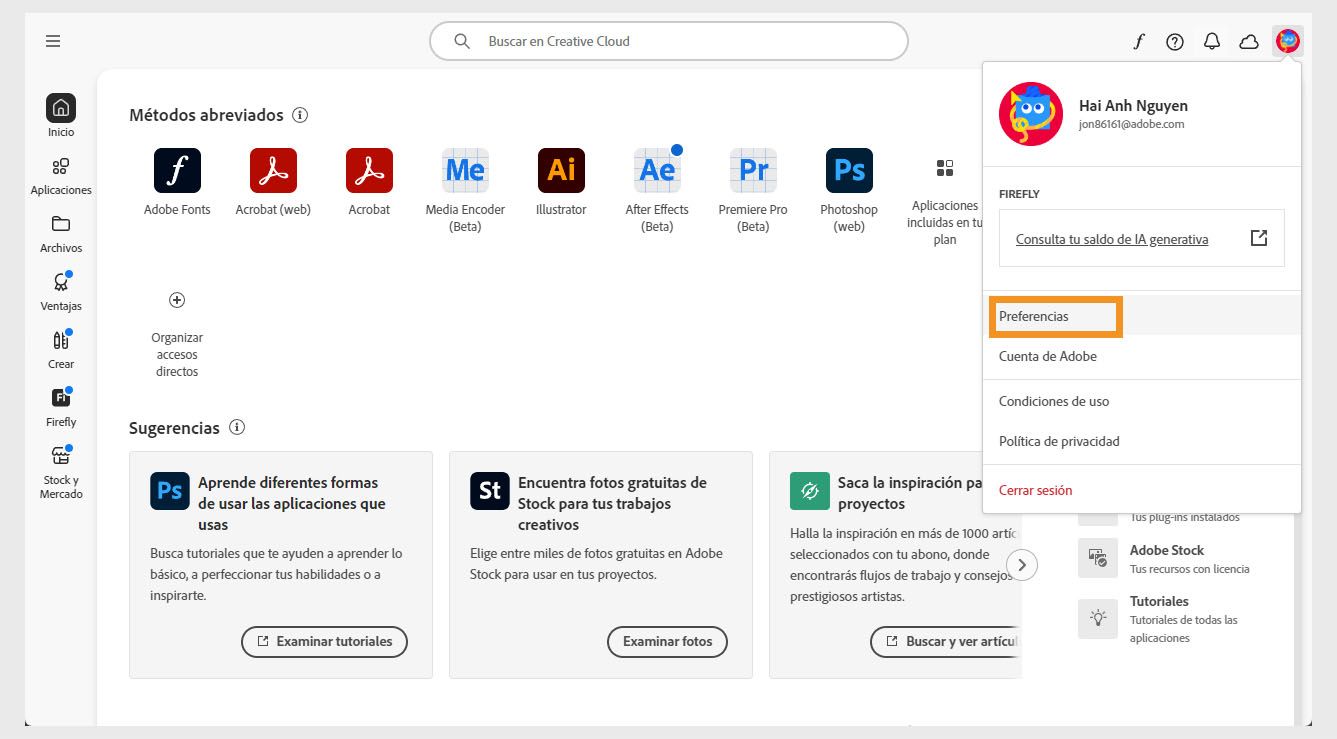1337x739 pixels.
Task: Click the Ps icon on tutorials card
Action: coord(170,491)
